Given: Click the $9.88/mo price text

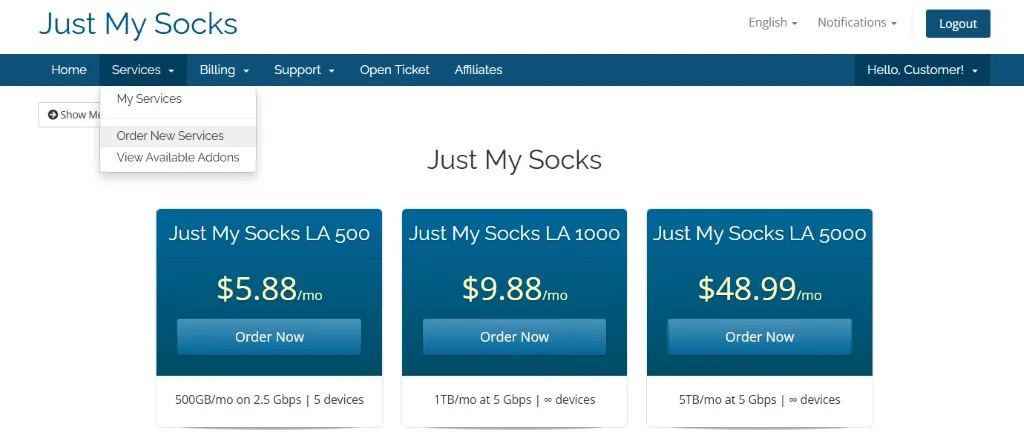Looking at the screenshot, I should [515, 289].
